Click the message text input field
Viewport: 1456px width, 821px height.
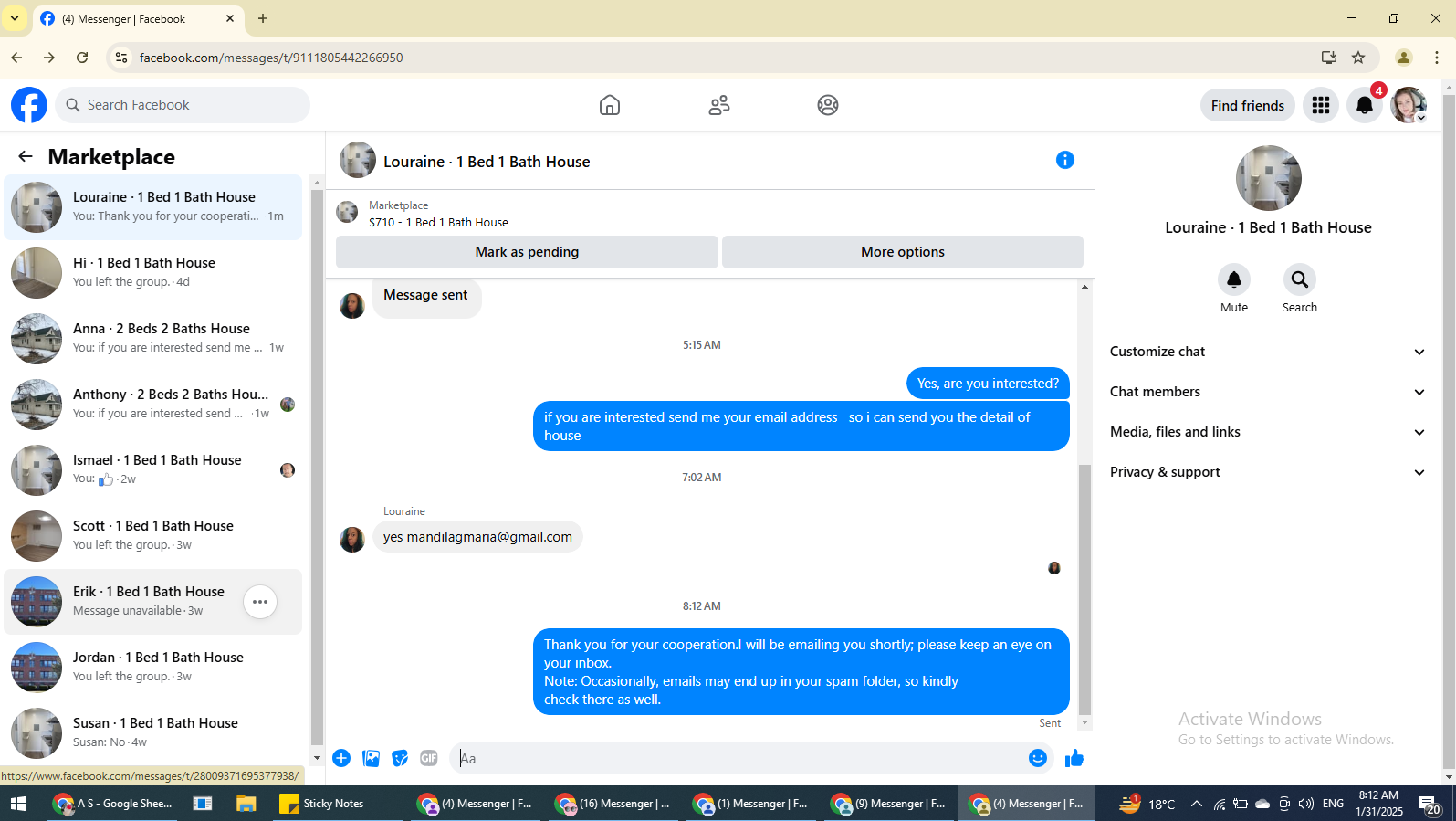739,758
